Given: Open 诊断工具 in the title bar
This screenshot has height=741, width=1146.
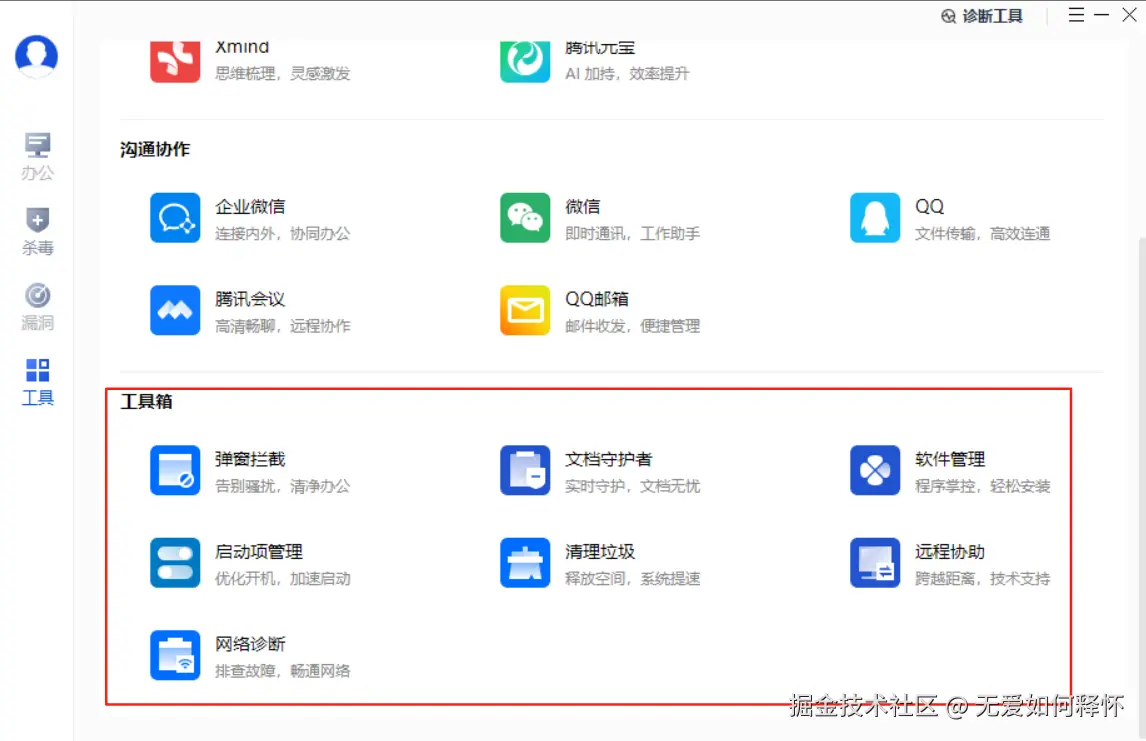Looking at the screenshot, I should (982, 16).
